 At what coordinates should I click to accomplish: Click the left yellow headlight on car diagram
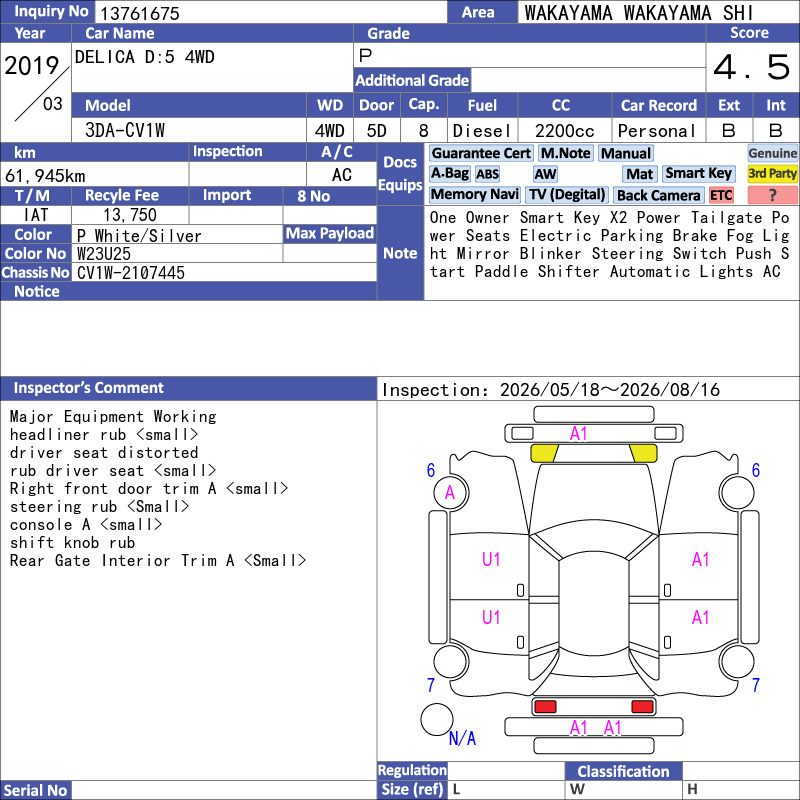[544, 453]
